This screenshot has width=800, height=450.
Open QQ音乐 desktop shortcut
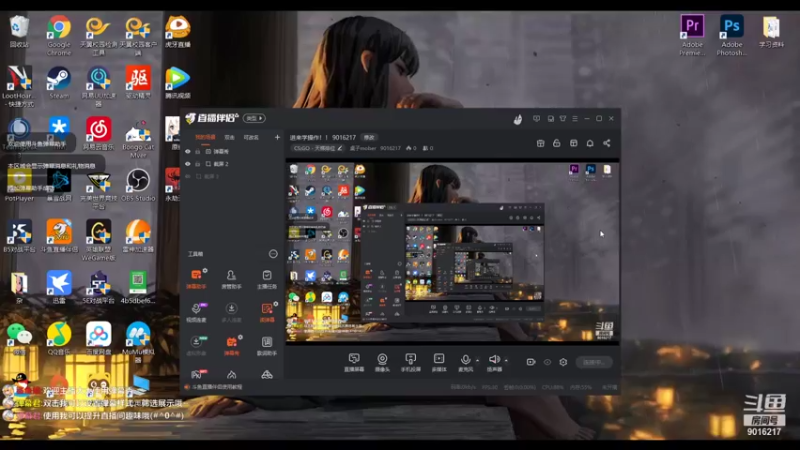click(59, 339)
